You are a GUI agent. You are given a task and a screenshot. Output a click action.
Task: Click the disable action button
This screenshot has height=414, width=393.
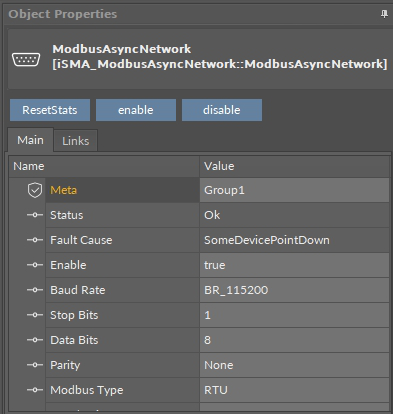coord(222,110)
